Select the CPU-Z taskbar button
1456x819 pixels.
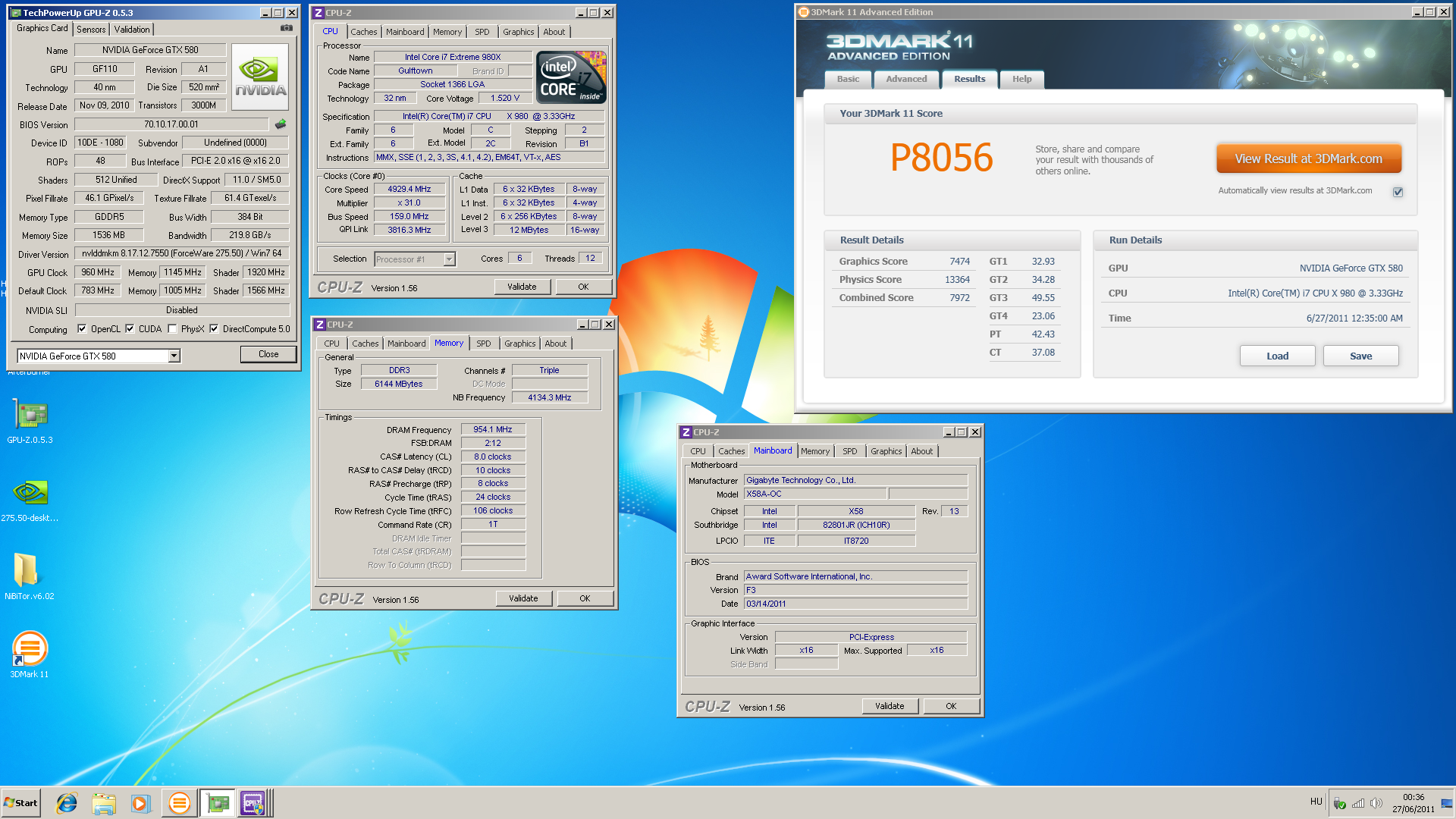click(x=254, y=803)
